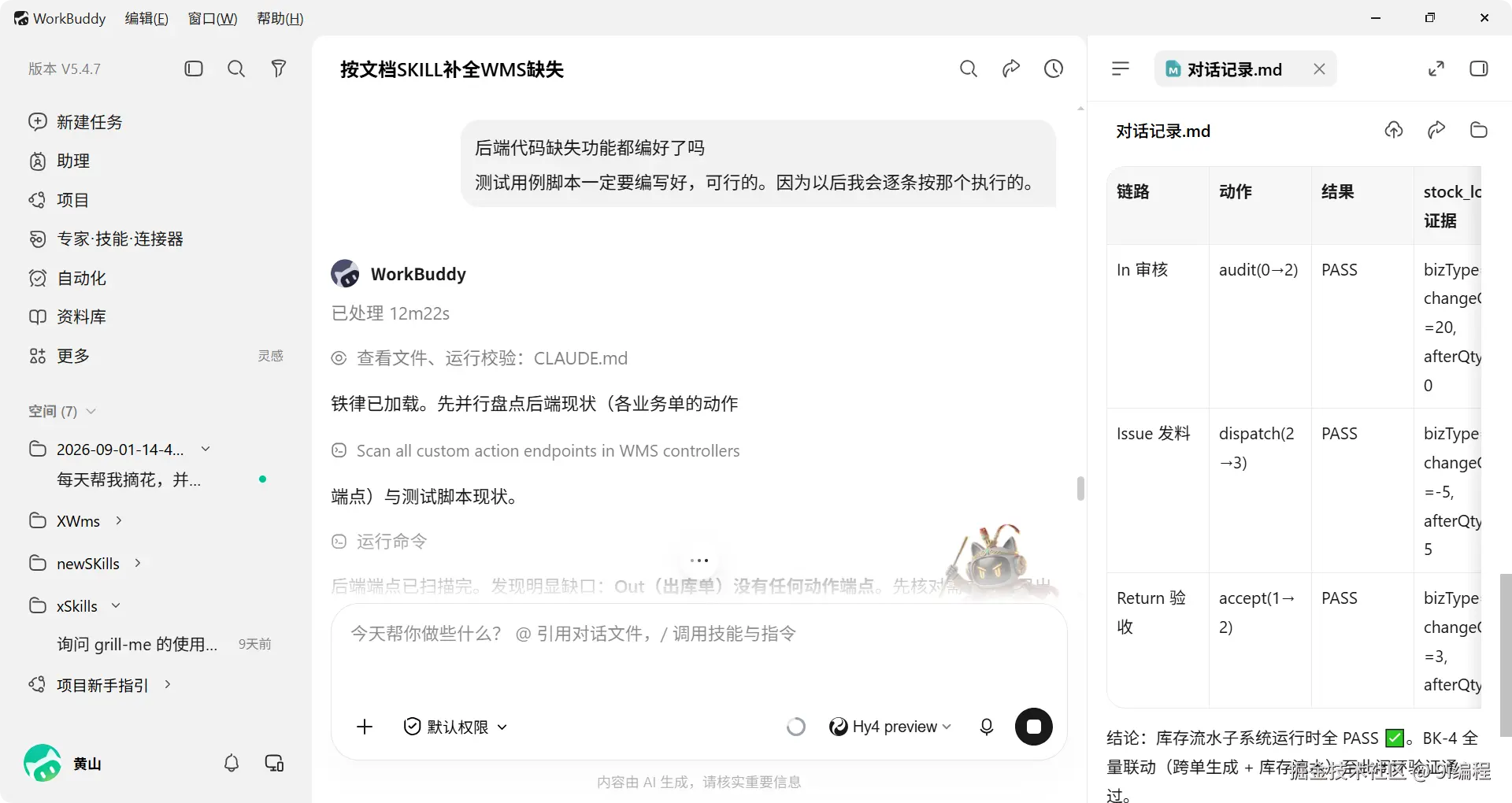The height and width of the screenshot is (803, 1512).
Task: Open the conversation history clock icon
Action: tap(1054, 69)
